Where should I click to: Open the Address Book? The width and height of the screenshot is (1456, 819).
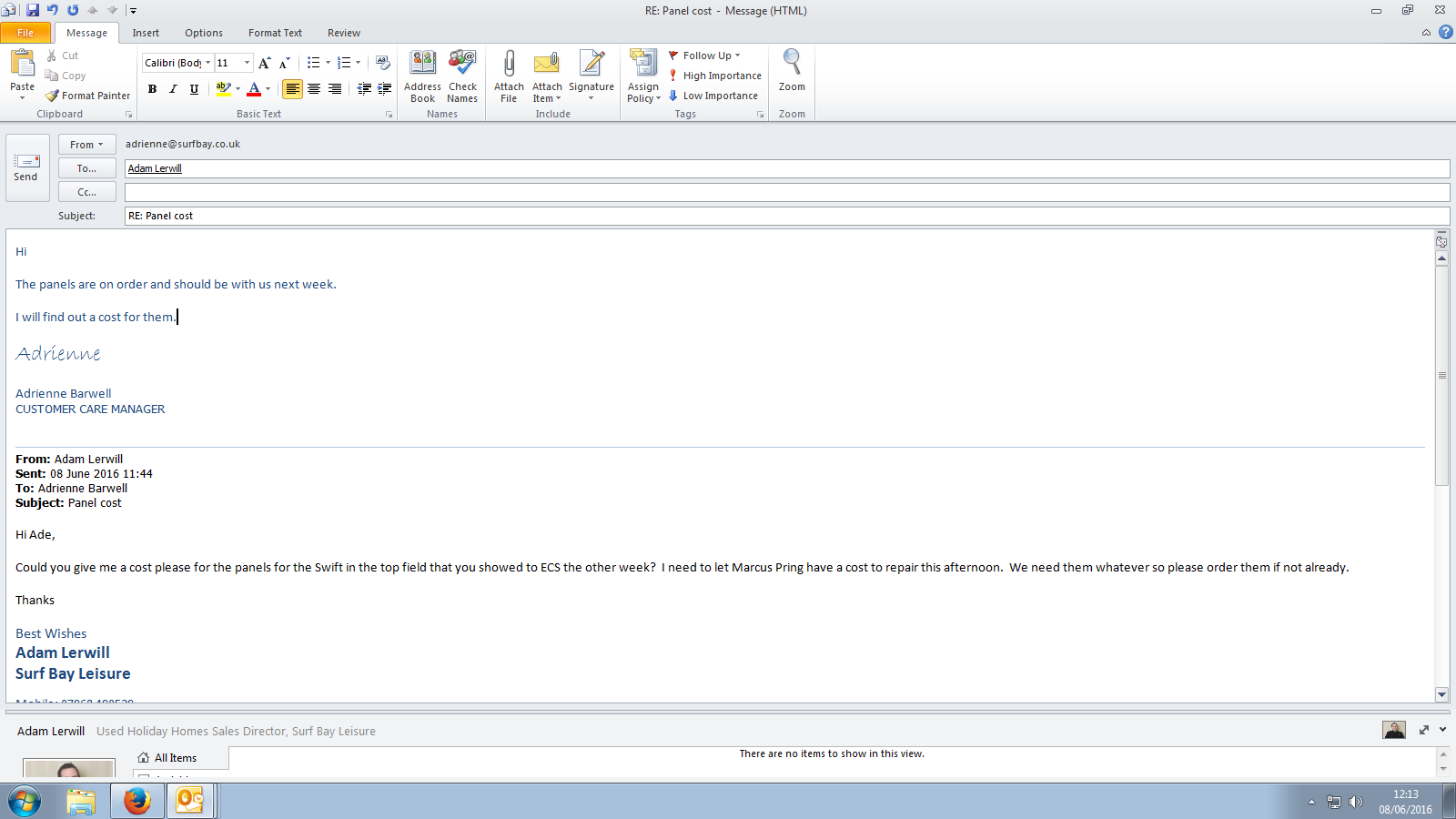coord(422,76)
